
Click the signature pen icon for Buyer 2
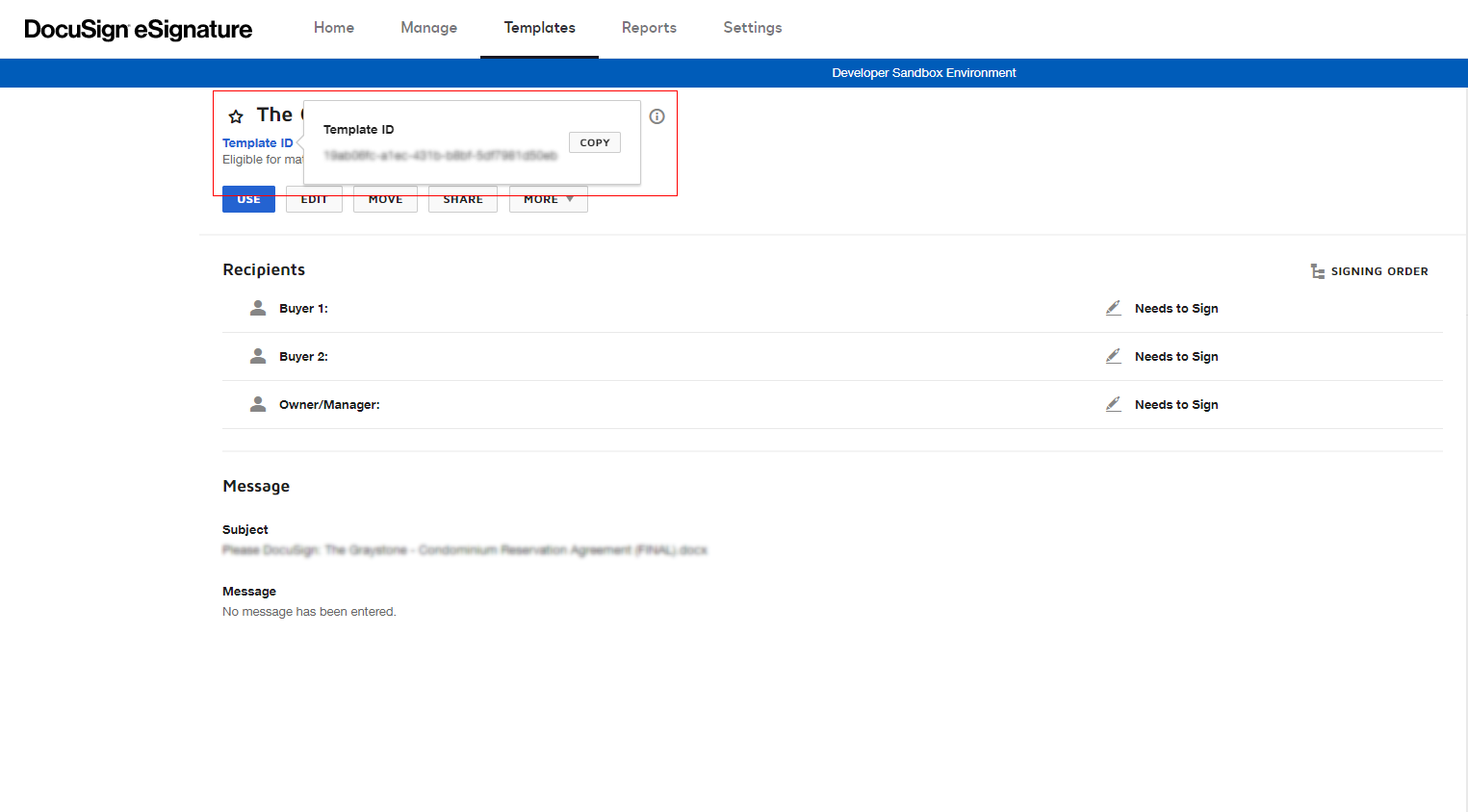[x=1113, y=355]
